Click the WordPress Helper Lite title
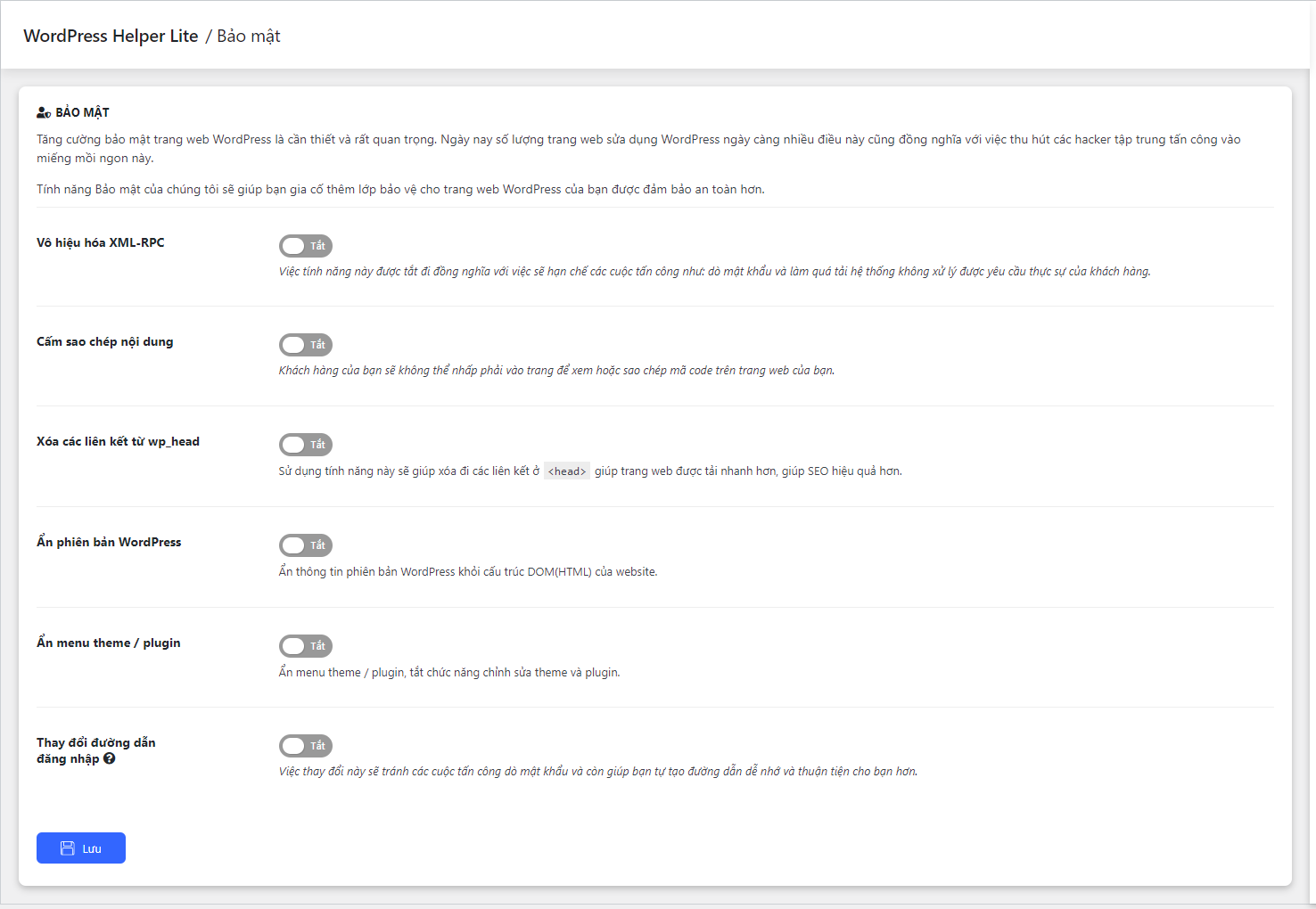Viewport: 1316px width, 909px height. [111, 37]
